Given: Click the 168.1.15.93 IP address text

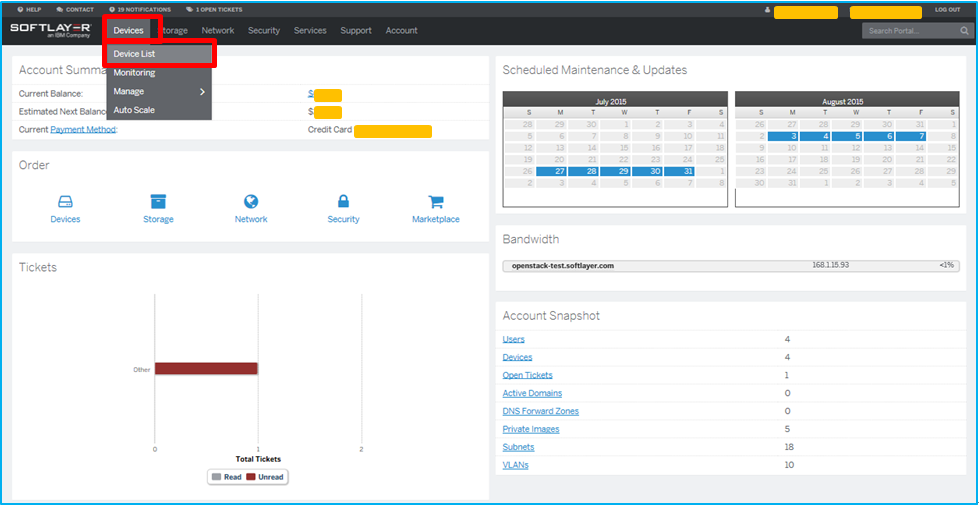Looking at the screenshot, I should (830, 265).
